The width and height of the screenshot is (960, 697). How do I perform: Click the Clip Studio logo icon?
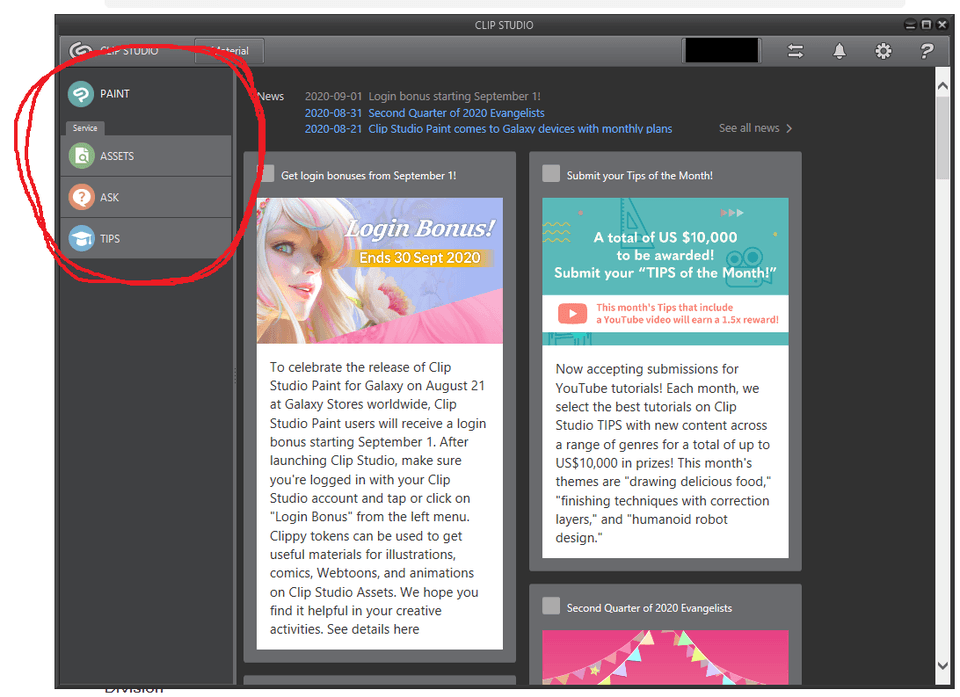[80, 50]
